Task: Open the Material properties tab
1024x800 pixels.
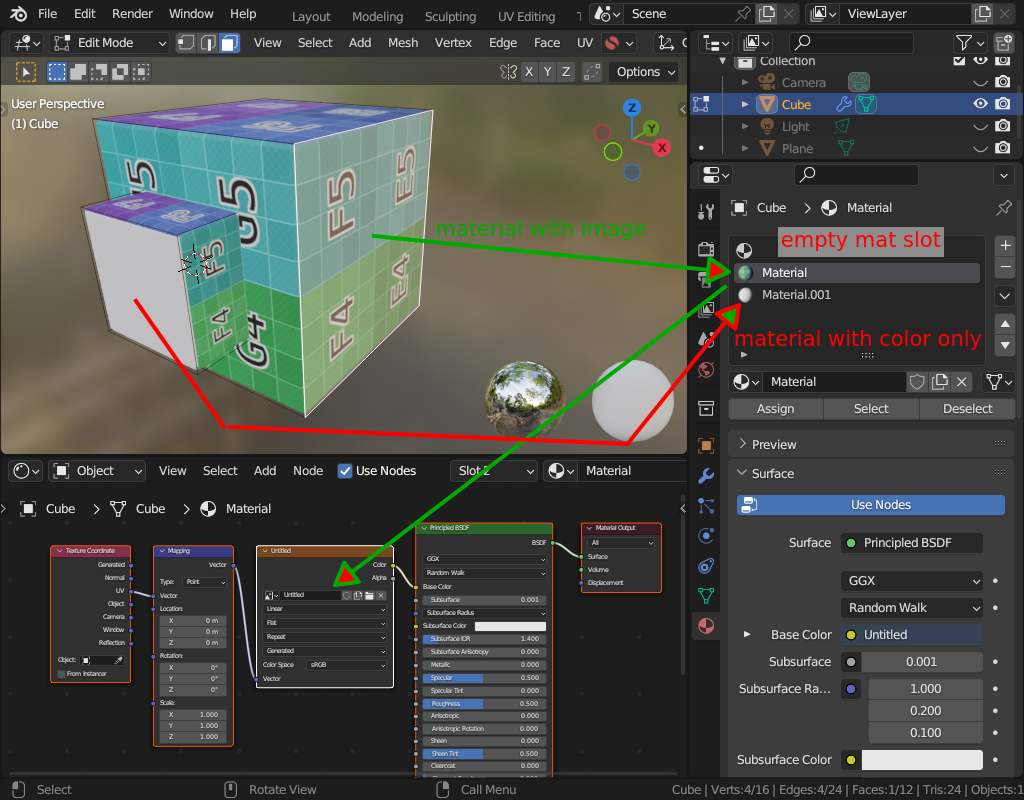Action: click(706, 626)
